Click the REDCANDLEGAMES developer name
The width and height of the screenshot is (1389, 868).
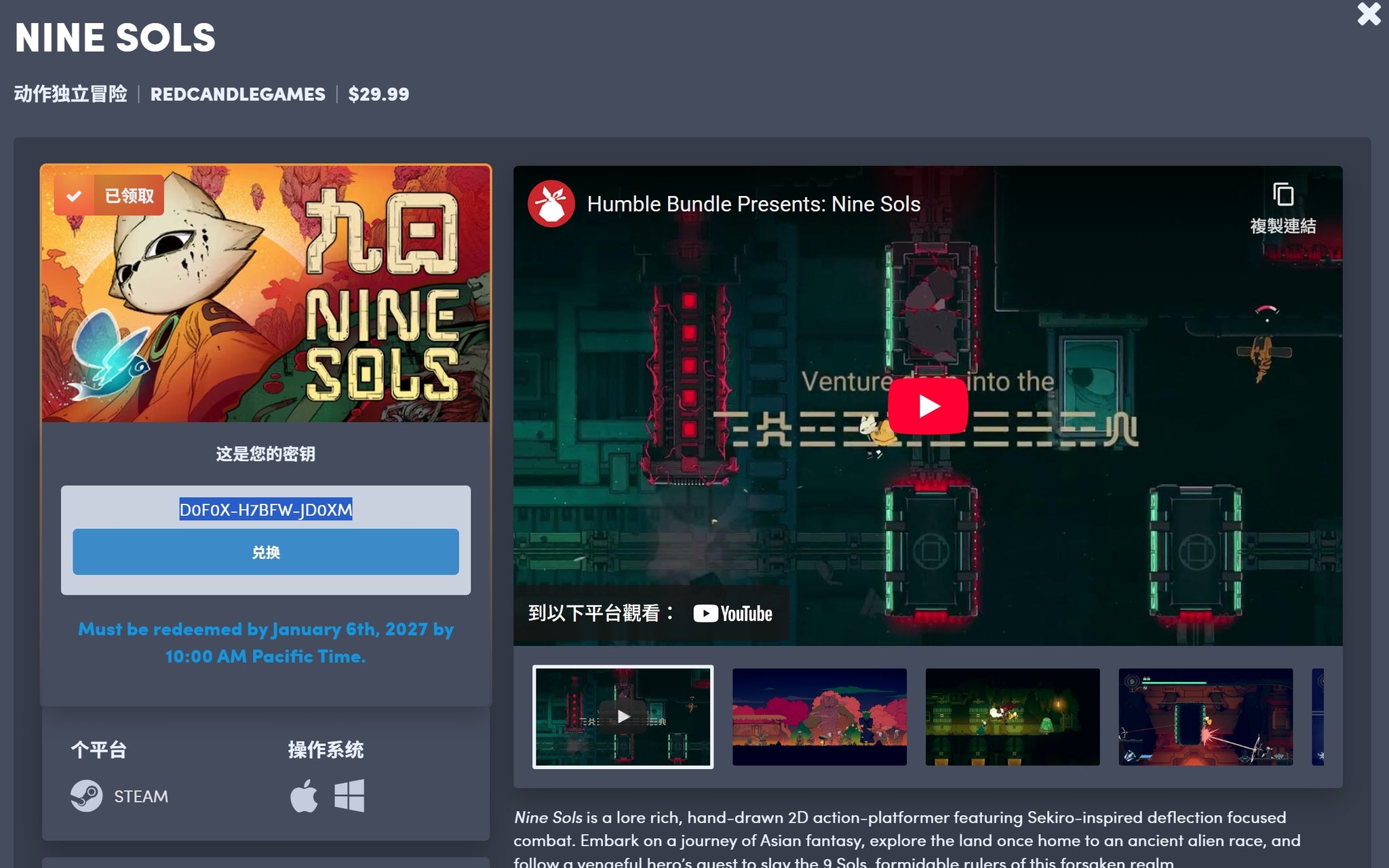[x=237, y=94]
